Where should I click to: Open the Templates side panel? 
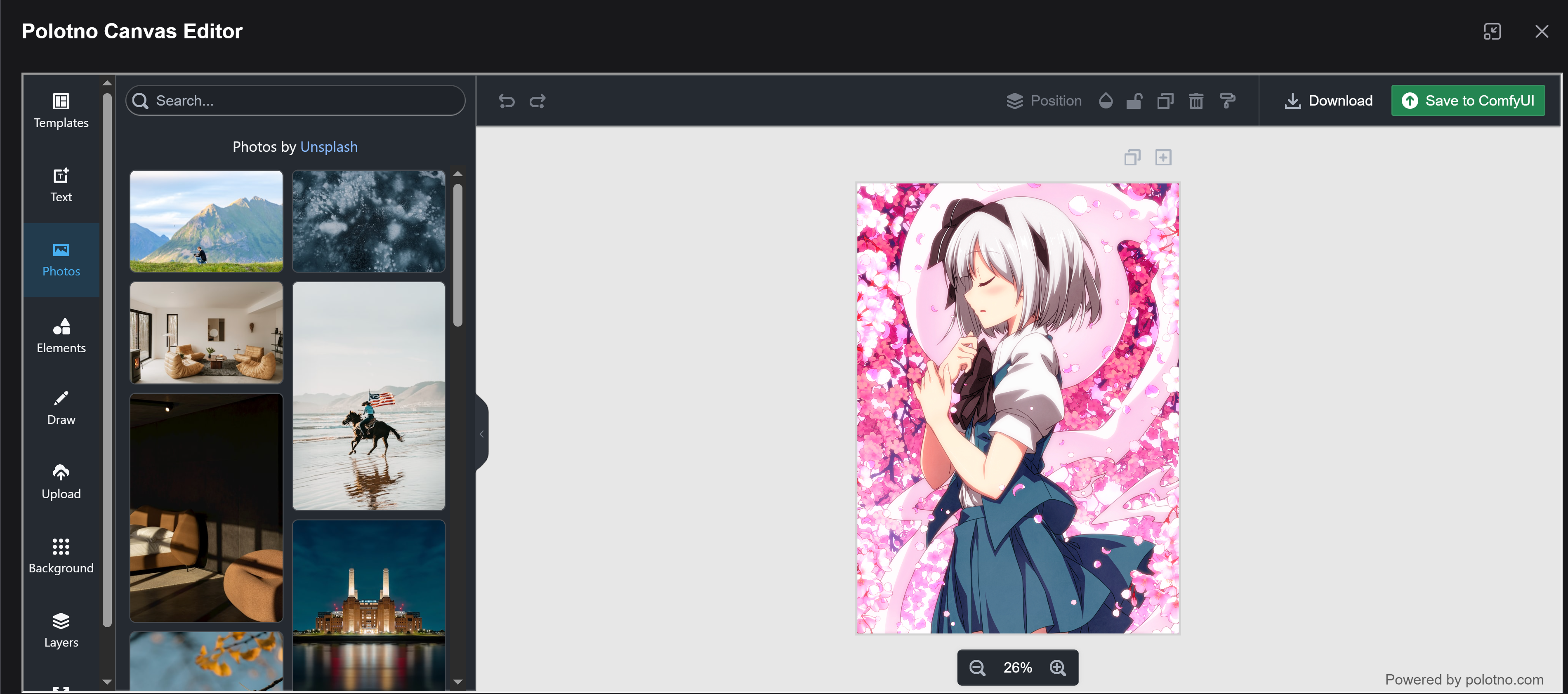click(61, 111)
